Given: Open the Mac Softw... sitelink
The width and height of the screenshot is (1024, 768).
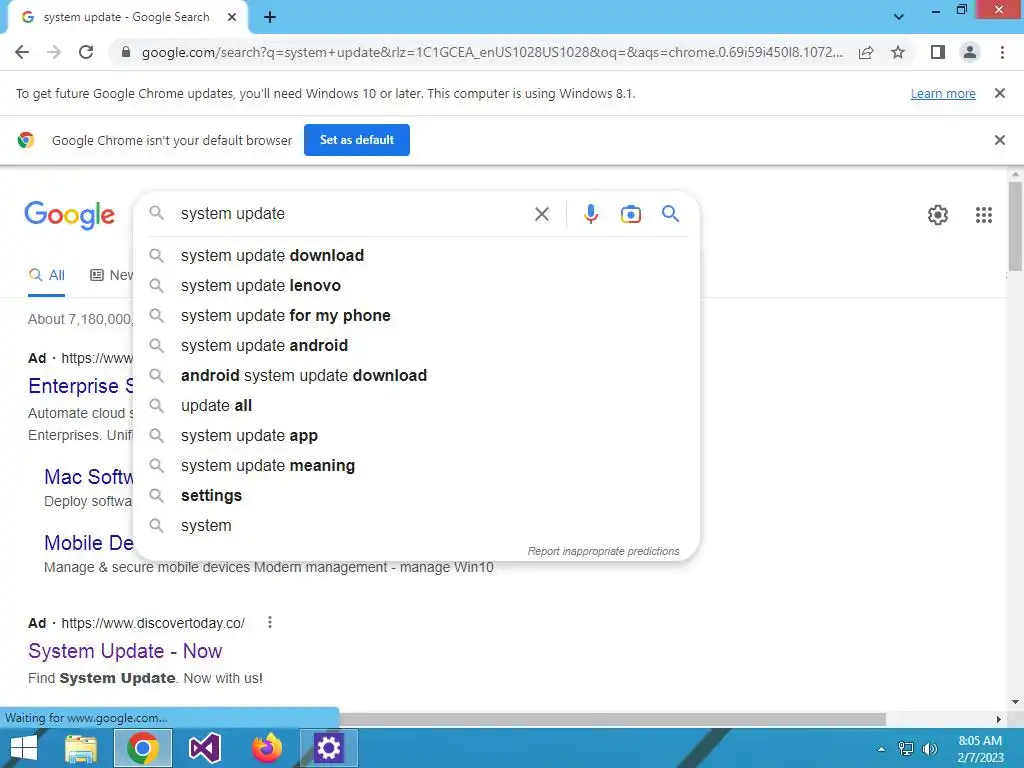Looking at the screenshot, I should coord(89,477).
